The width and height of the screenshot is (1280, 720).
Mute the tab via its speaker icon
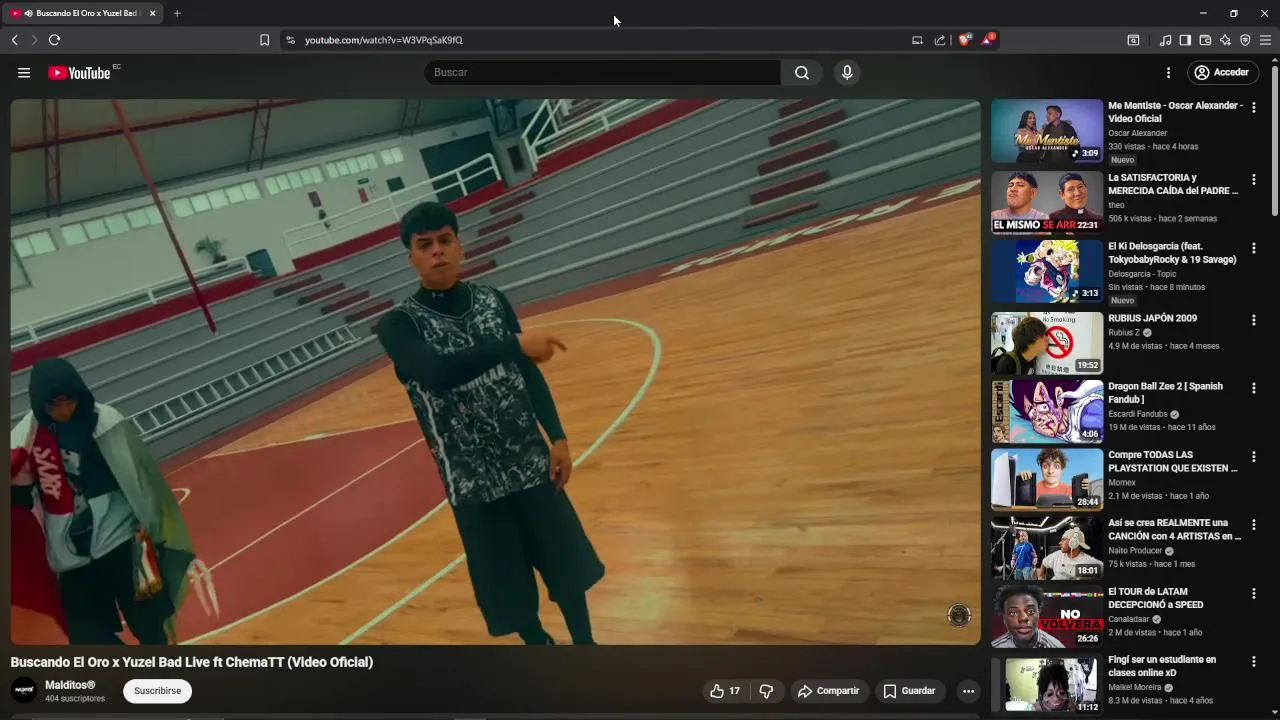tap(28, 13)
